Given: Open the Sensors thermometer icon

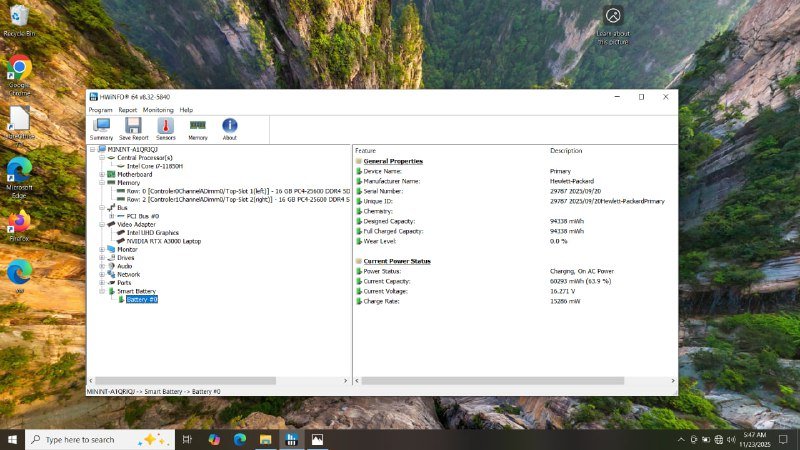Looking at the screenshot, I should tap(166, 128).
